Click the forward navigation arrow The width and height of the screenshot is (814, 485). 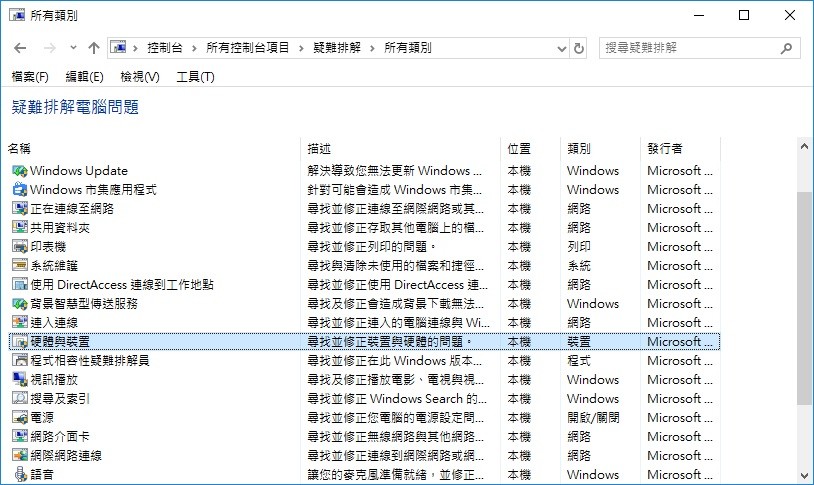pos(49,48)
